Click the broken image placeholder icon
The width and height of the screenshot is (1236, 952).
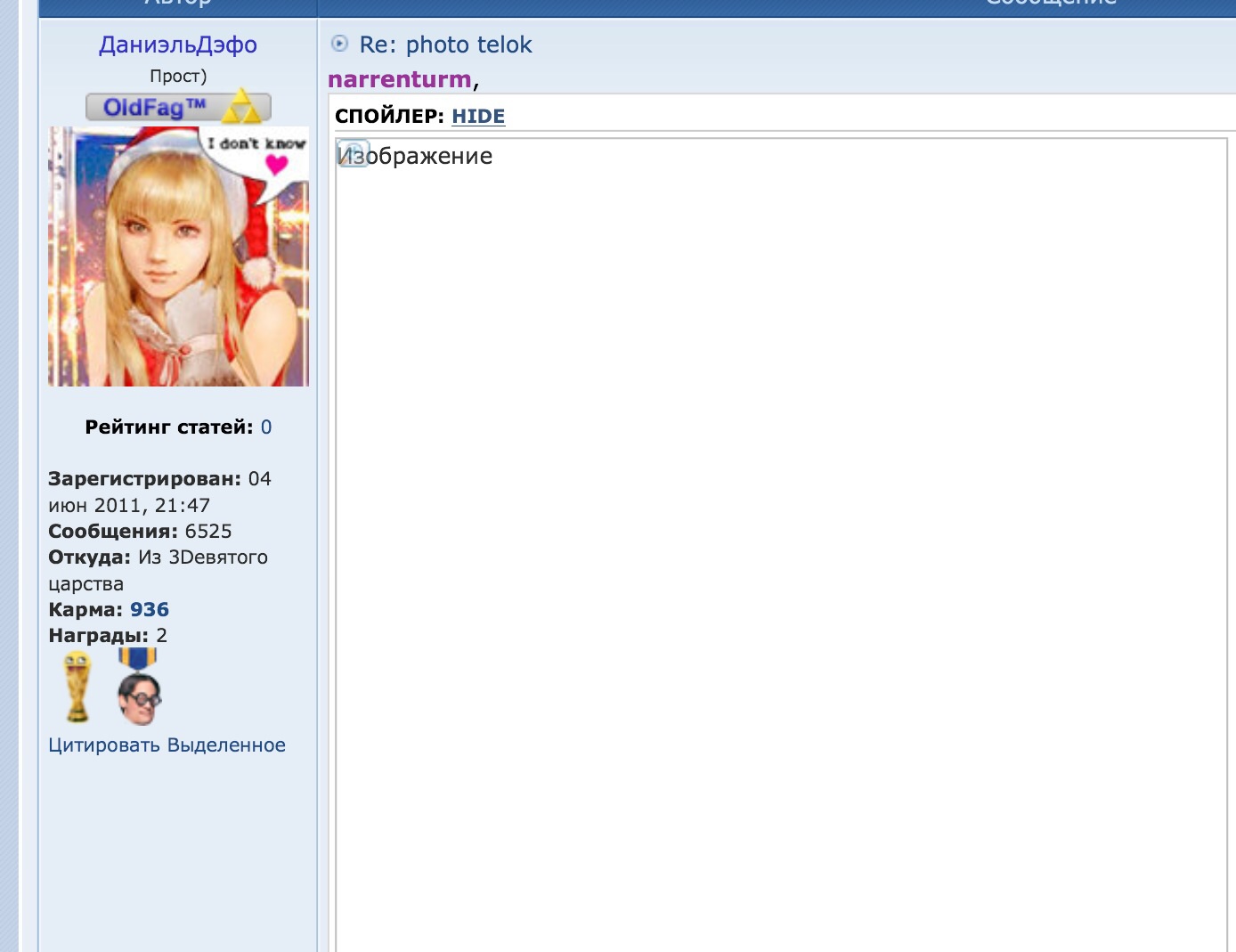click(x=352, y=153)
